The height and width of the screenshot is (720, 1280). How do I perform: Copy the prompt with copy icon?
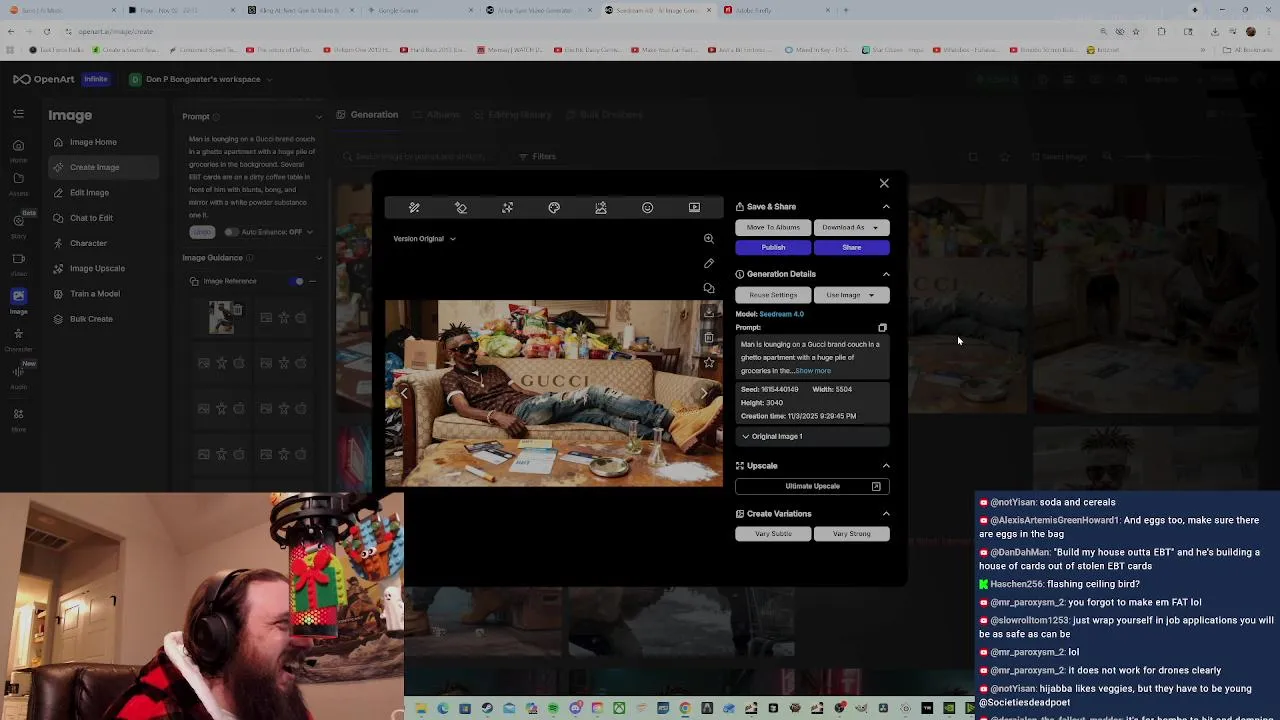tap(882, 328)
